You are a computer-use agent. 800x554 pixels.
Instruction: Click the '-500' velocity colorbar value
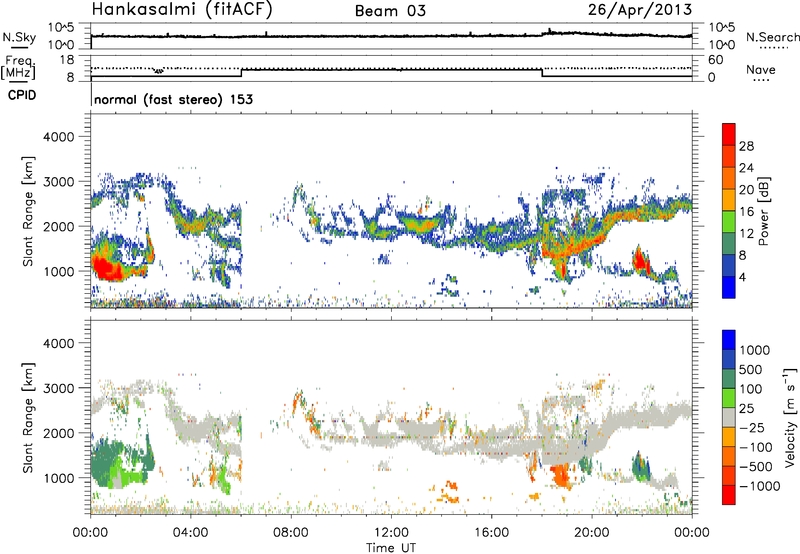tap(756, 467)
